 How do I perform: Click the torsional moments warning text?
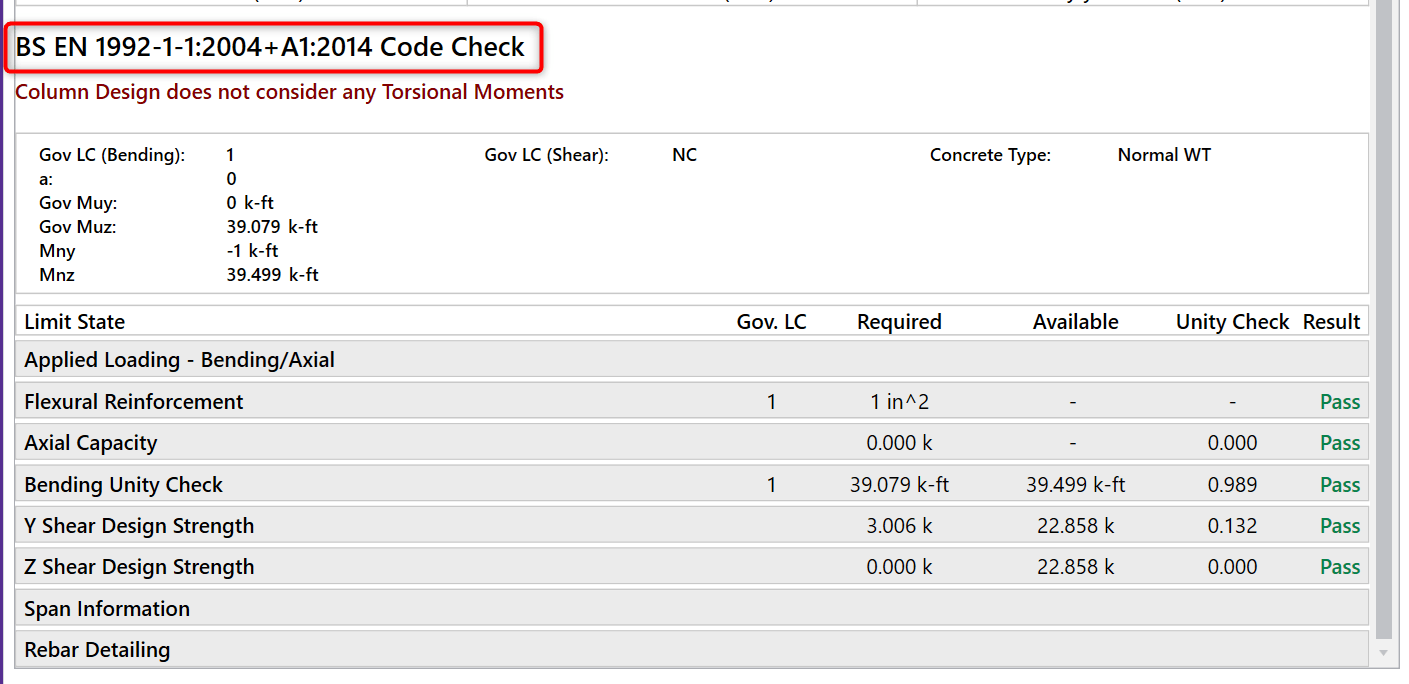[x=289, y=92]
